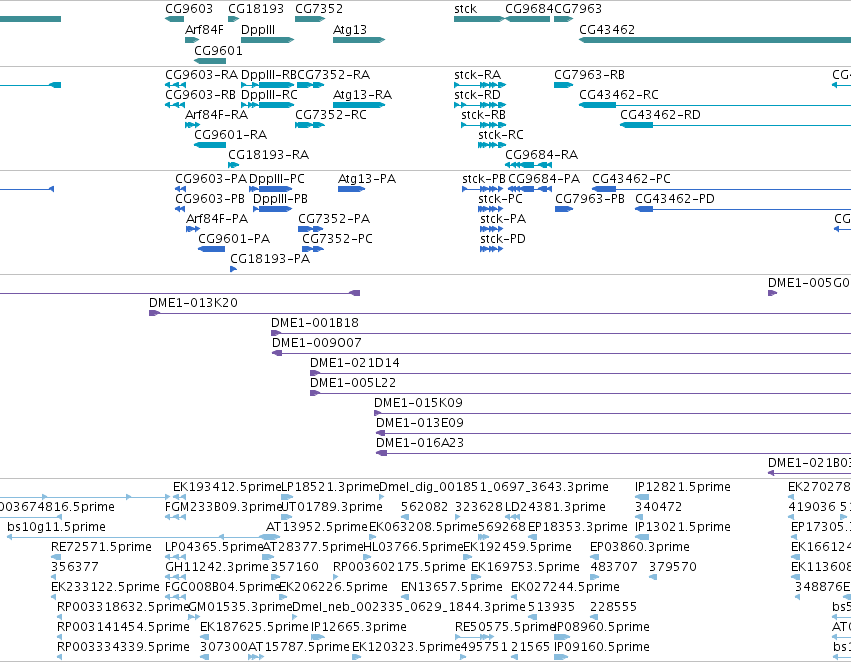Click transcript stck-RA
Image resolution: width=851 pixels, height=662 pixels.
[480, 85]
